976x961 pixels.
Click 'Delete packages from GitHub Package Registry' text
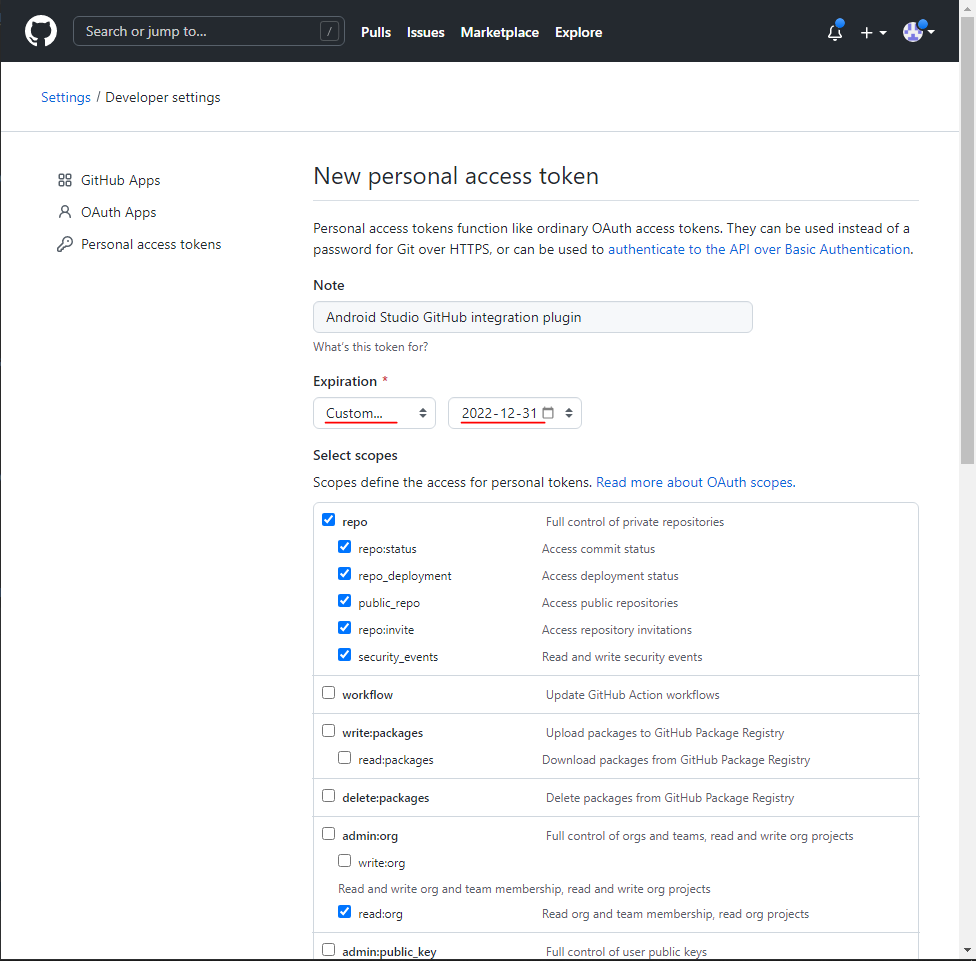coord(670,799)
